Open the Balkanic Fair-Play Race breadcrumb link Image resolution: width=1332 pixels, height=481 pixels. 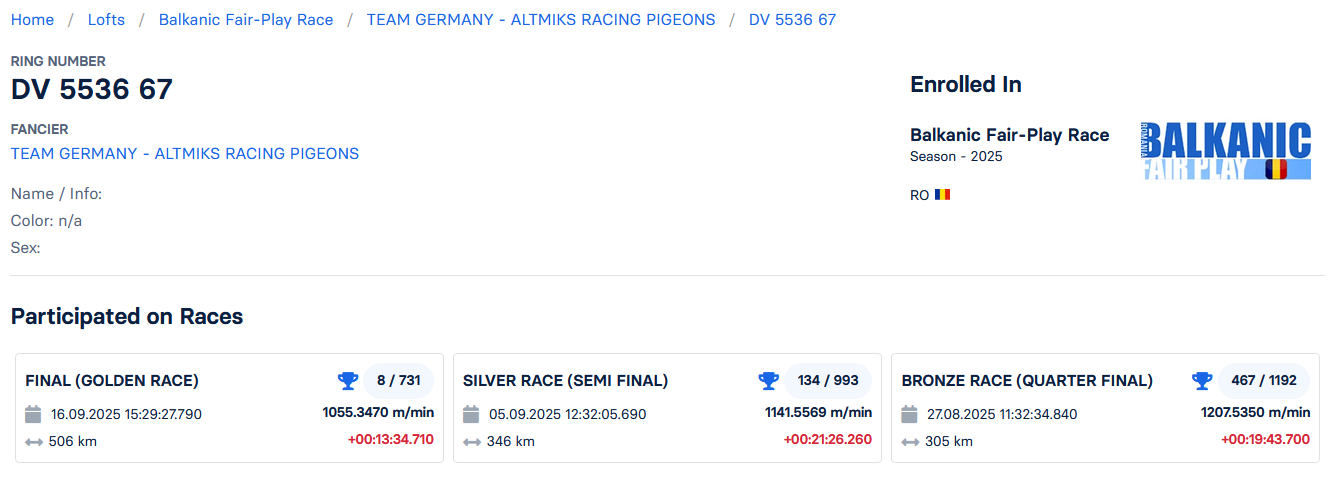pos(246,20)
